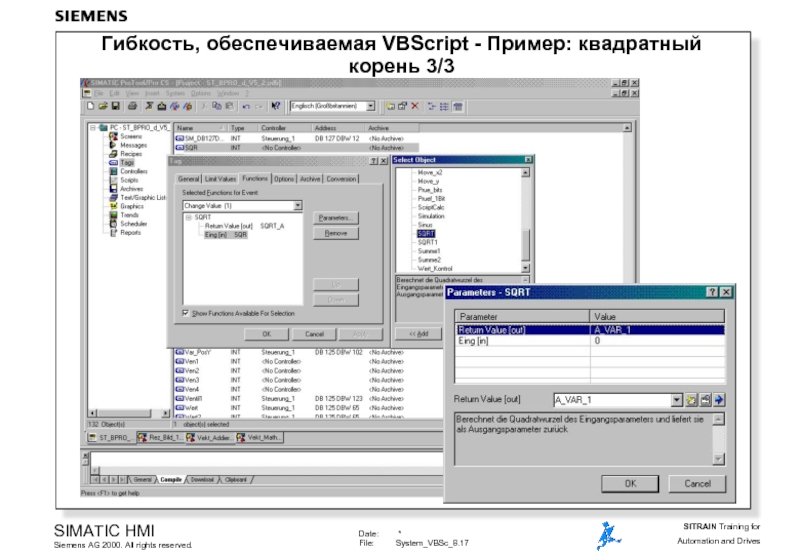This screenshot has height=554, width=800.
Task: Click Eing [in] SQR entry in function tree
Action: point(226,235)
